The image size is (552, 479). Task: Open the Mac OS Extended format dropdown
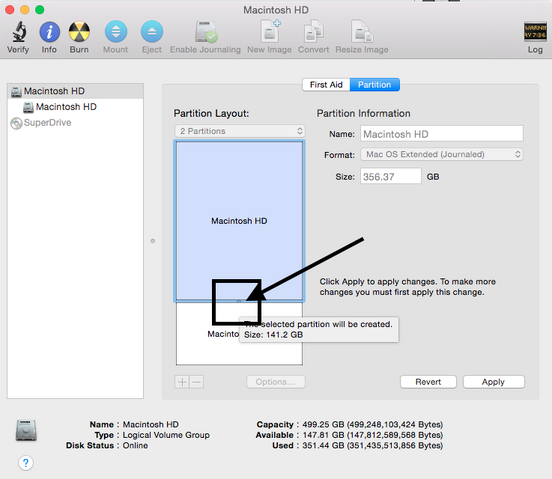pyautogui.click(x=442, y=155)
